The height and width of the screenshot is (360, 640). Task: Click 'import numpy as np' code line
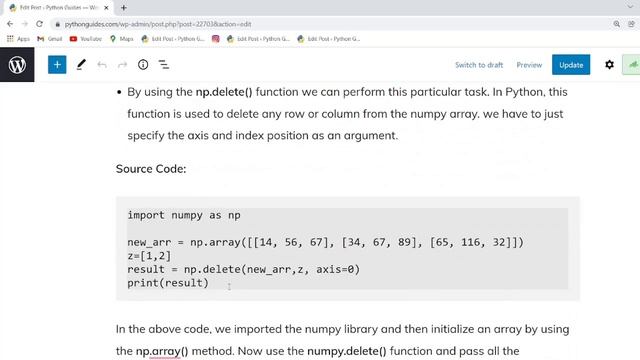point(184,215)
